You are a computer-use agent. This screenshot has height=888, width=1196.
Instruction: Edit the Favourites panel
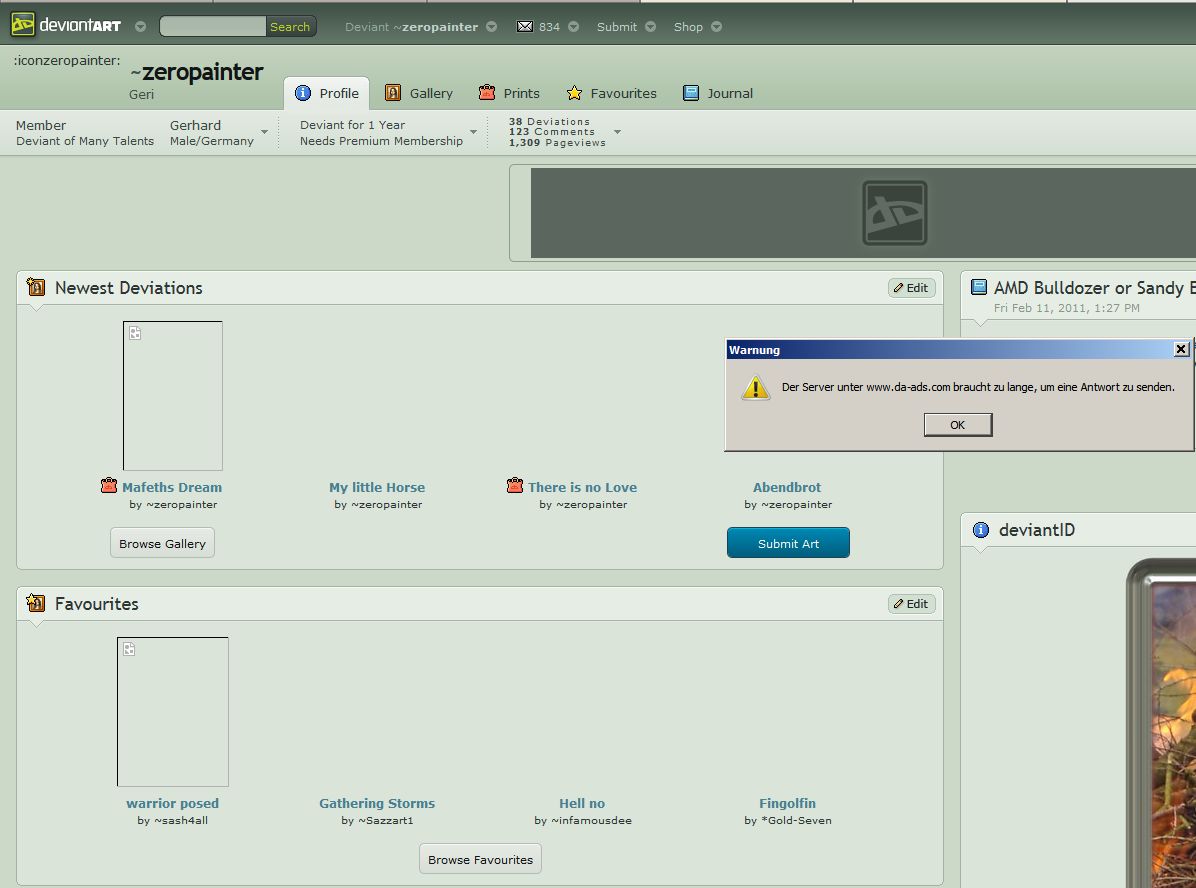pos(911,603)
